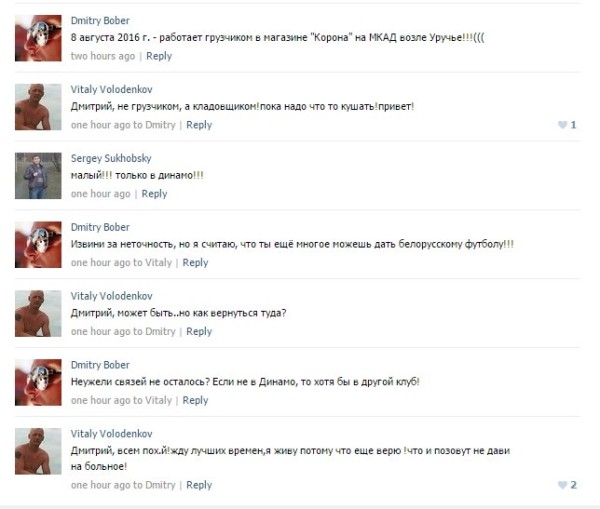The height and width of the screenshot is (509, 600).
Task: Reply to Vitaly's comment about кладовщиком
Action: (x=199, y=125)
